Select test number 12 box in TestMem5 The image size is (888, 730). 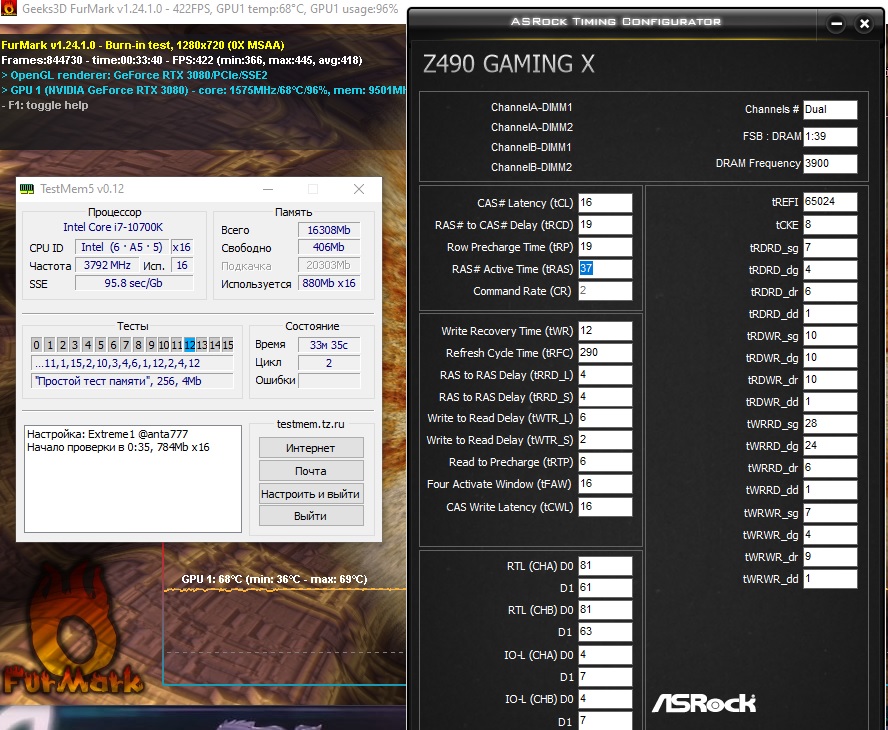coord(189,345)
